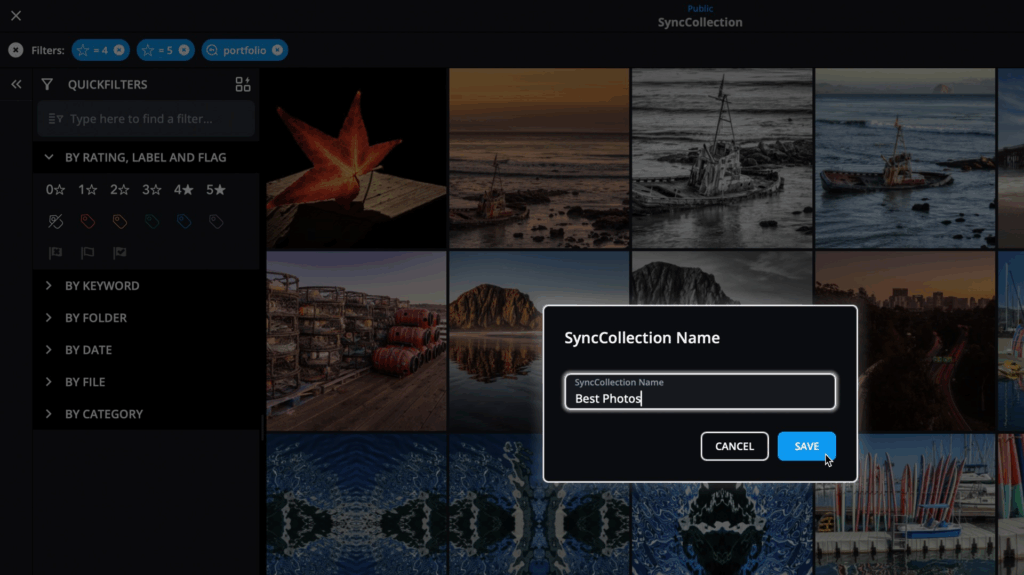Viewport: 1024px width, 575px height.
Task: Click the SyncCollection Name text field
Action: (x=700, y=391)
